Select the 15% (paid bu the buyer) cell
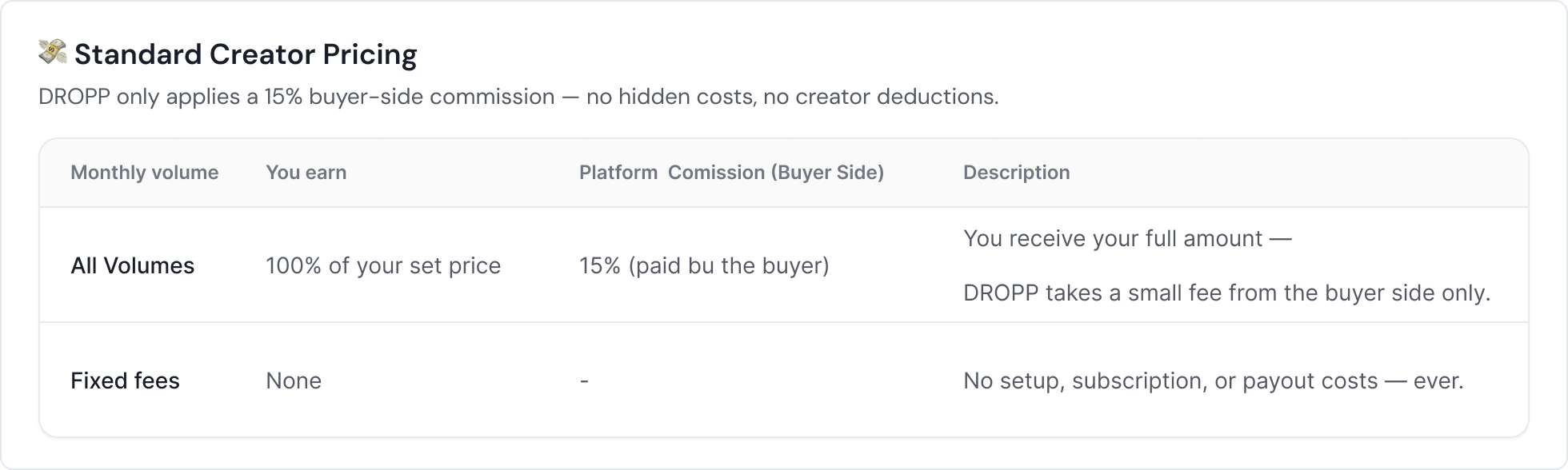The width and height of the screenshot is (1568, 470). (704, 265)
